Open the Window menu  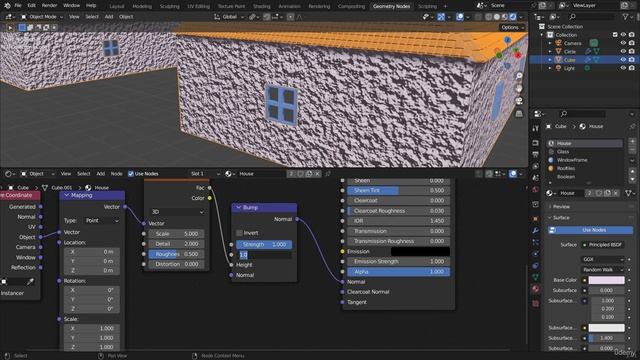click(71, 6)
